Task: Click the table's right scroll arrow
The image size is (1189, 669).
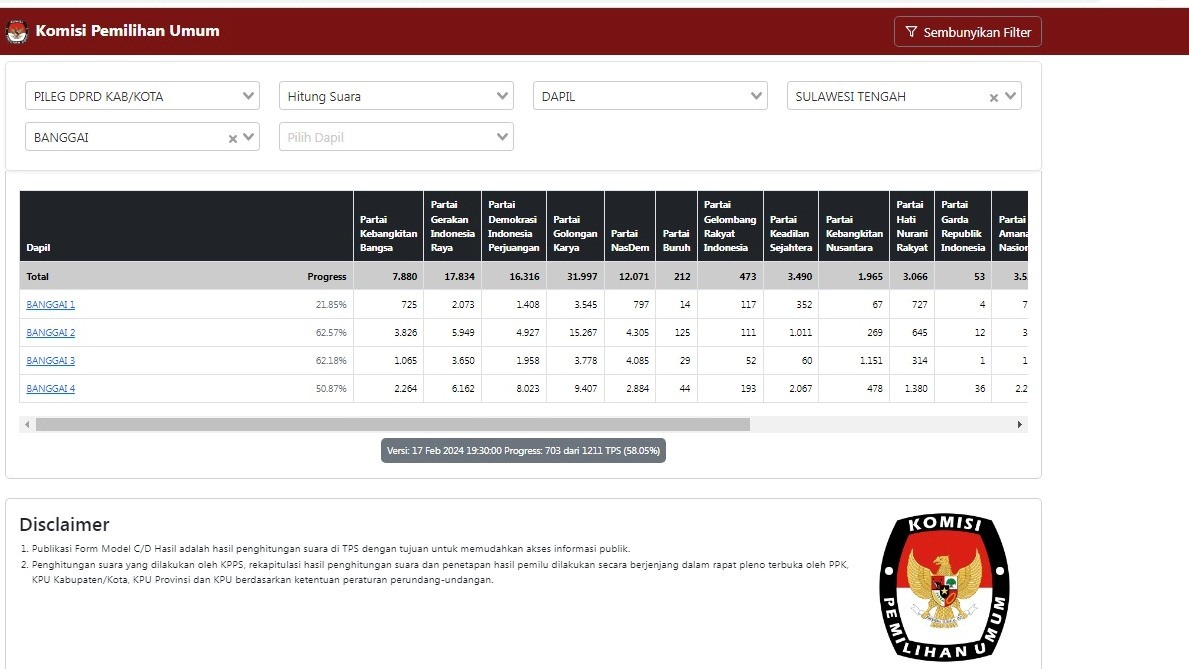Action: click(1020, 425)
